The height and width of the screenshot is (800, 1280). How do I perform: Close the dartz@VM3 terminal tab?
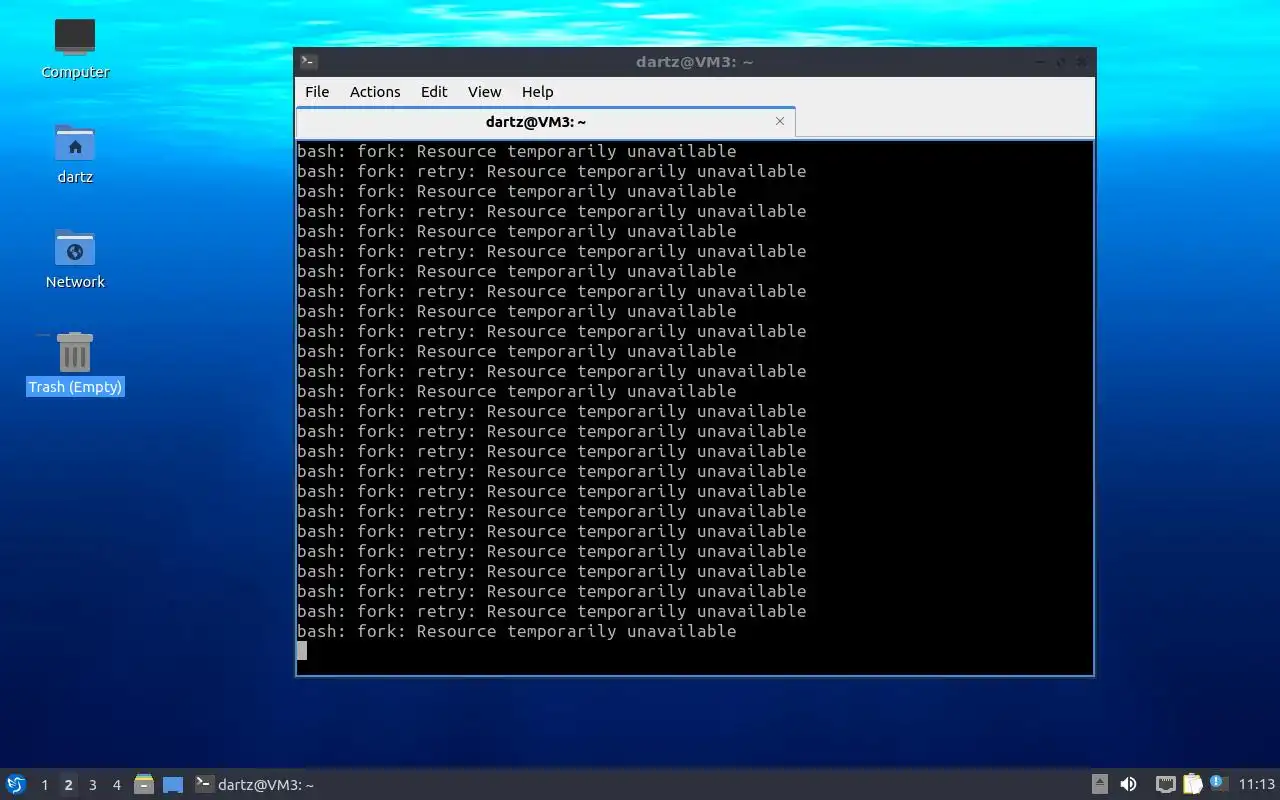click(780, 121)
